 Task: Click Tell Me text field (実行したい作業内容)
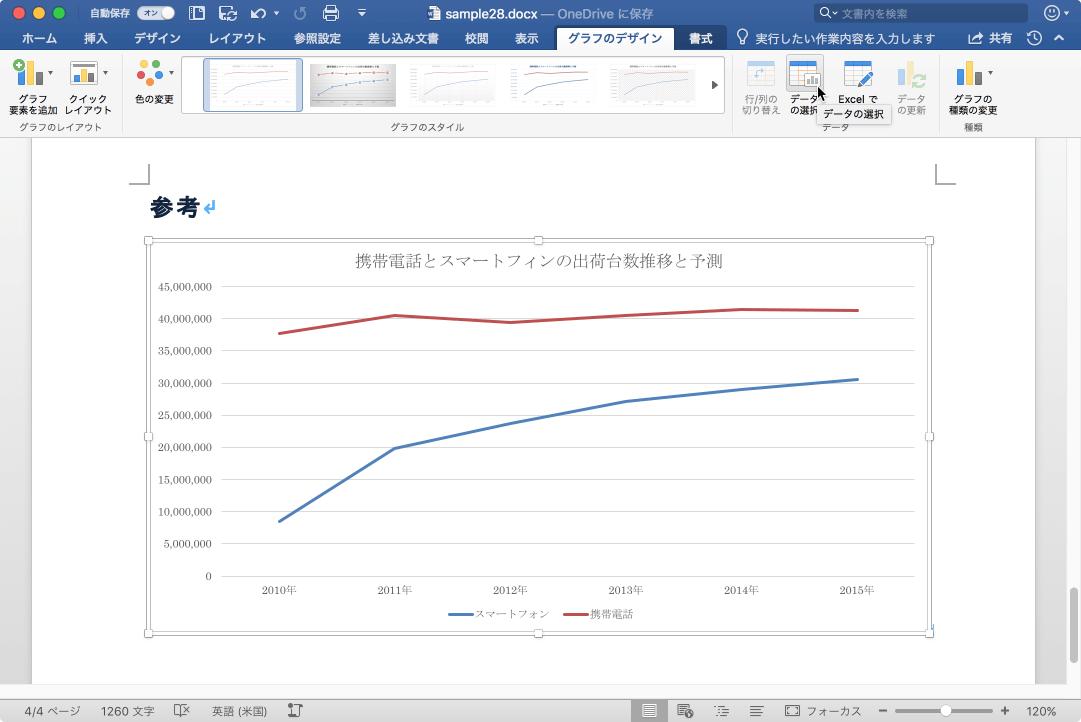point(845,39)
